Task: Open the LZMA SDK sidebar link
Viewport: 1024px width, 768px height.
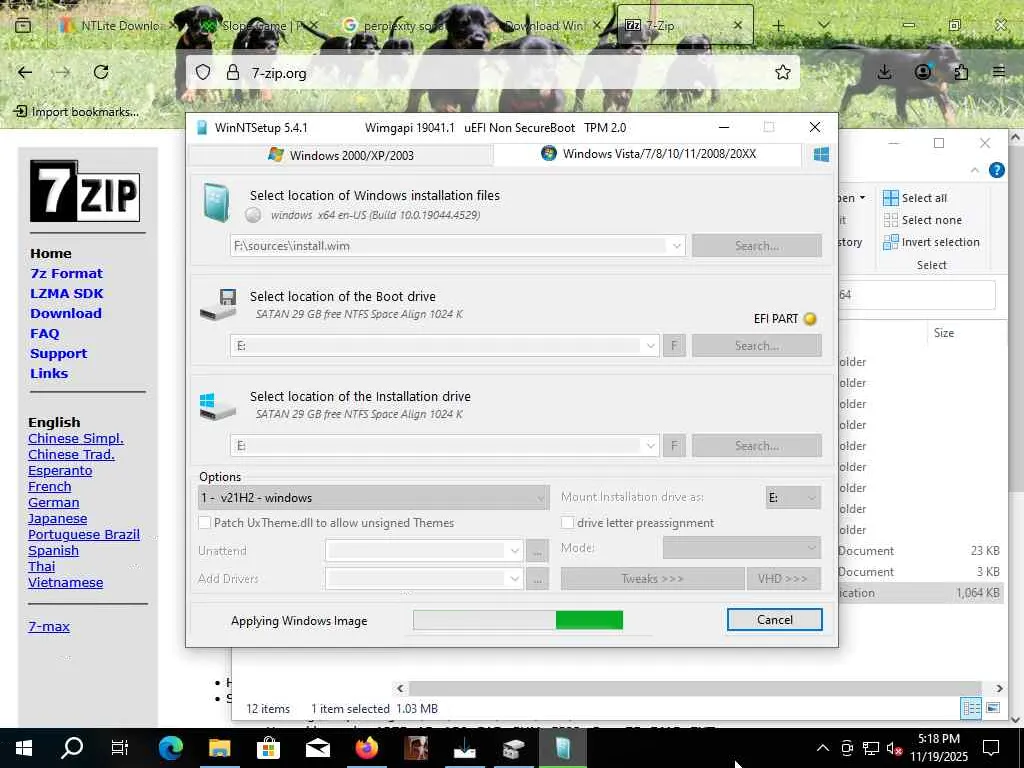Action: click(x=67, y=294)
